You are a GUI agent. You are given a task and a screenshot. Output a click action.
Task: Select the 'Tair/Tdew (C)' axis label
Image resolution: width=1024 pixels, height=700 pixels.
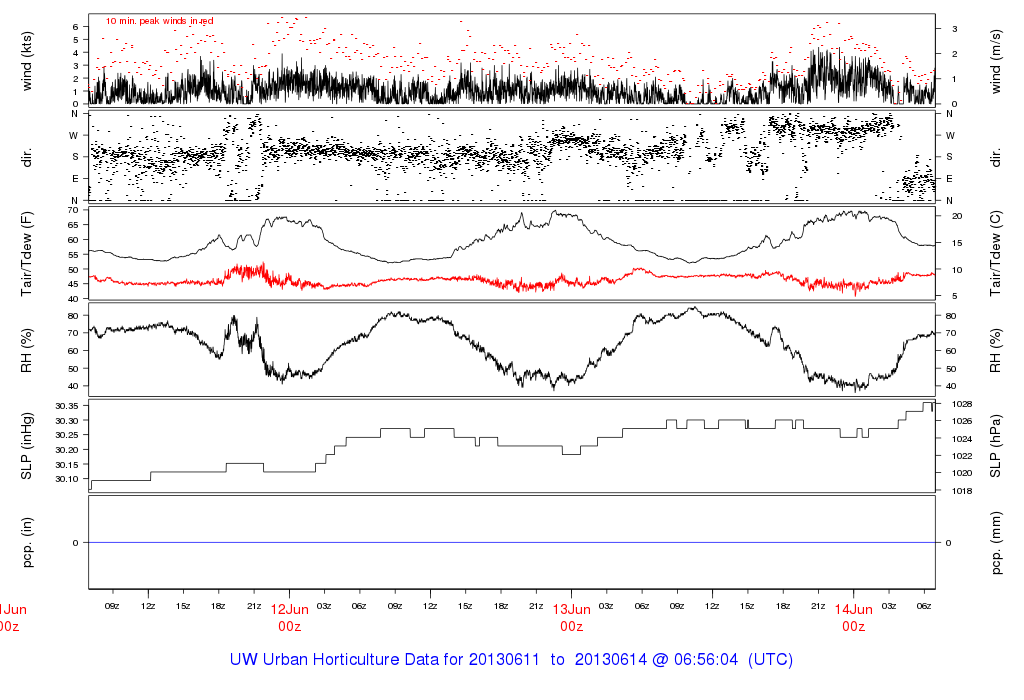tap(996, 253)
